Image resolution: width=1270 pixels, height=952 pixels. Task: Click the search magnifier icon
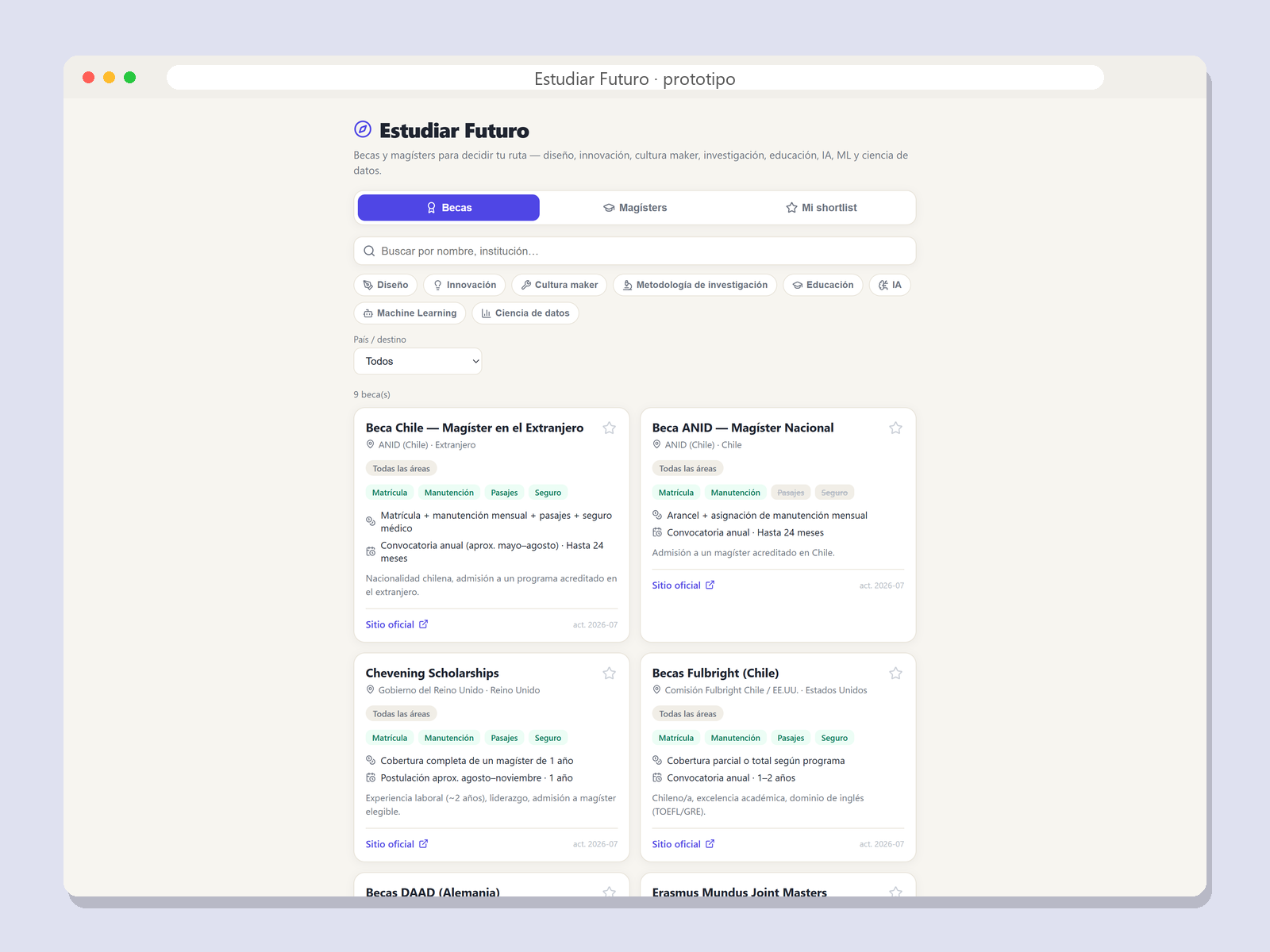[x=369, y=251]
